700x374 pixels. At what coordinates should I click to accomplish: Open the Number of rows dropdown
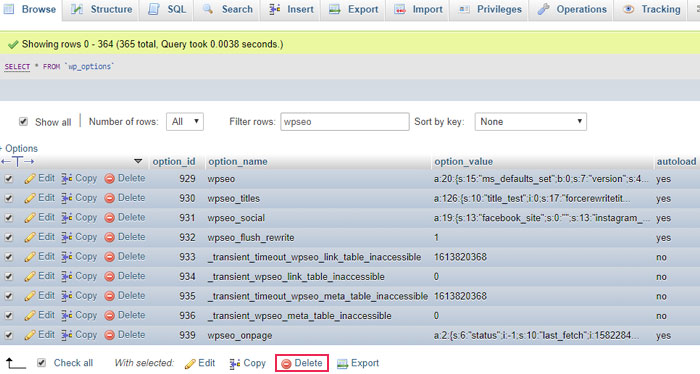pyautogui.click(x=185, y=121)
